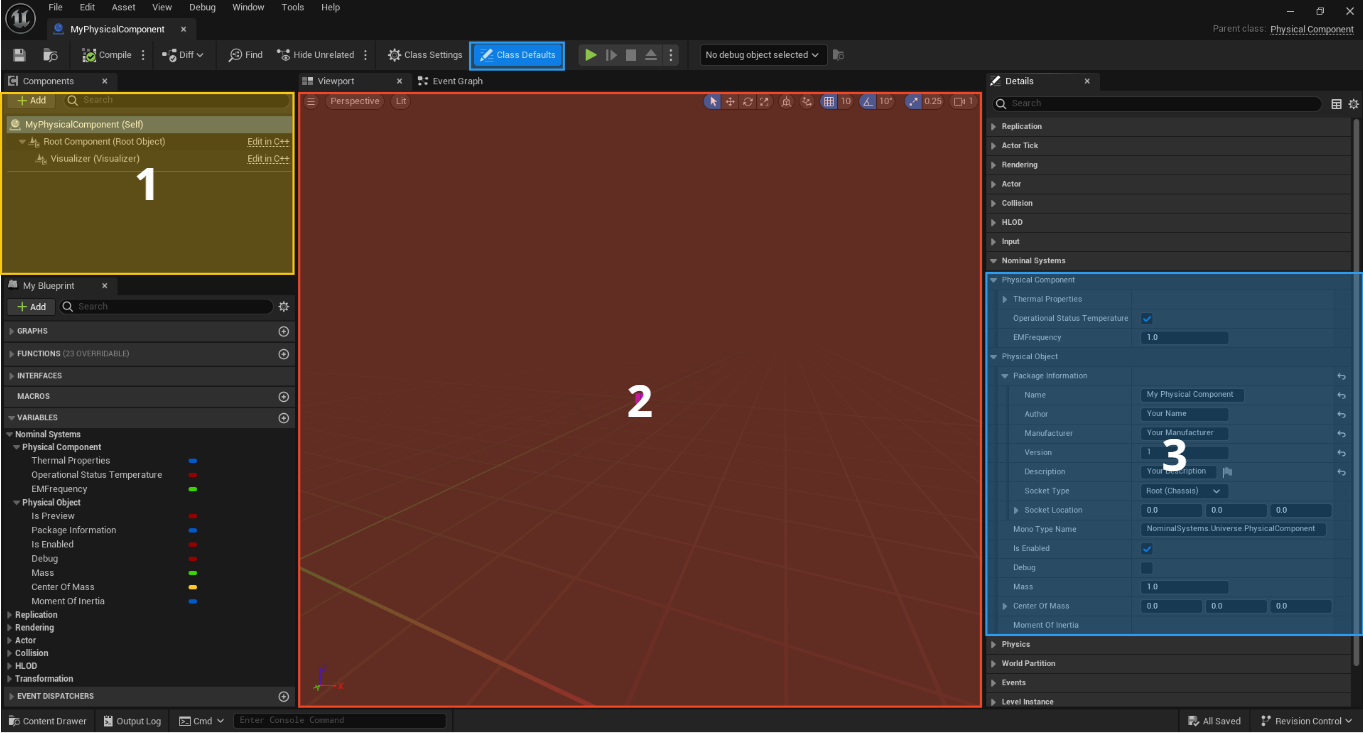Screen dimensions: 1363x733
Task: Open the Asset menu
Action: point(124,7)
